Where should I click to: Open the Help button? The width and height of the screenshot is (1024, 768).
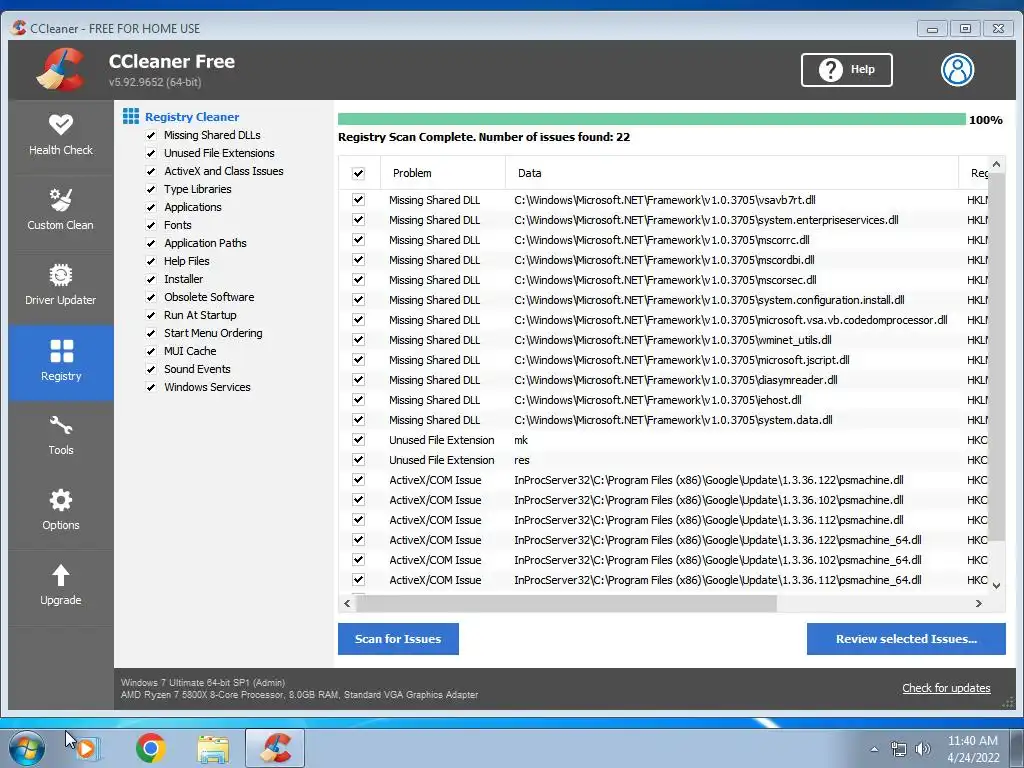tap(846, 69)
